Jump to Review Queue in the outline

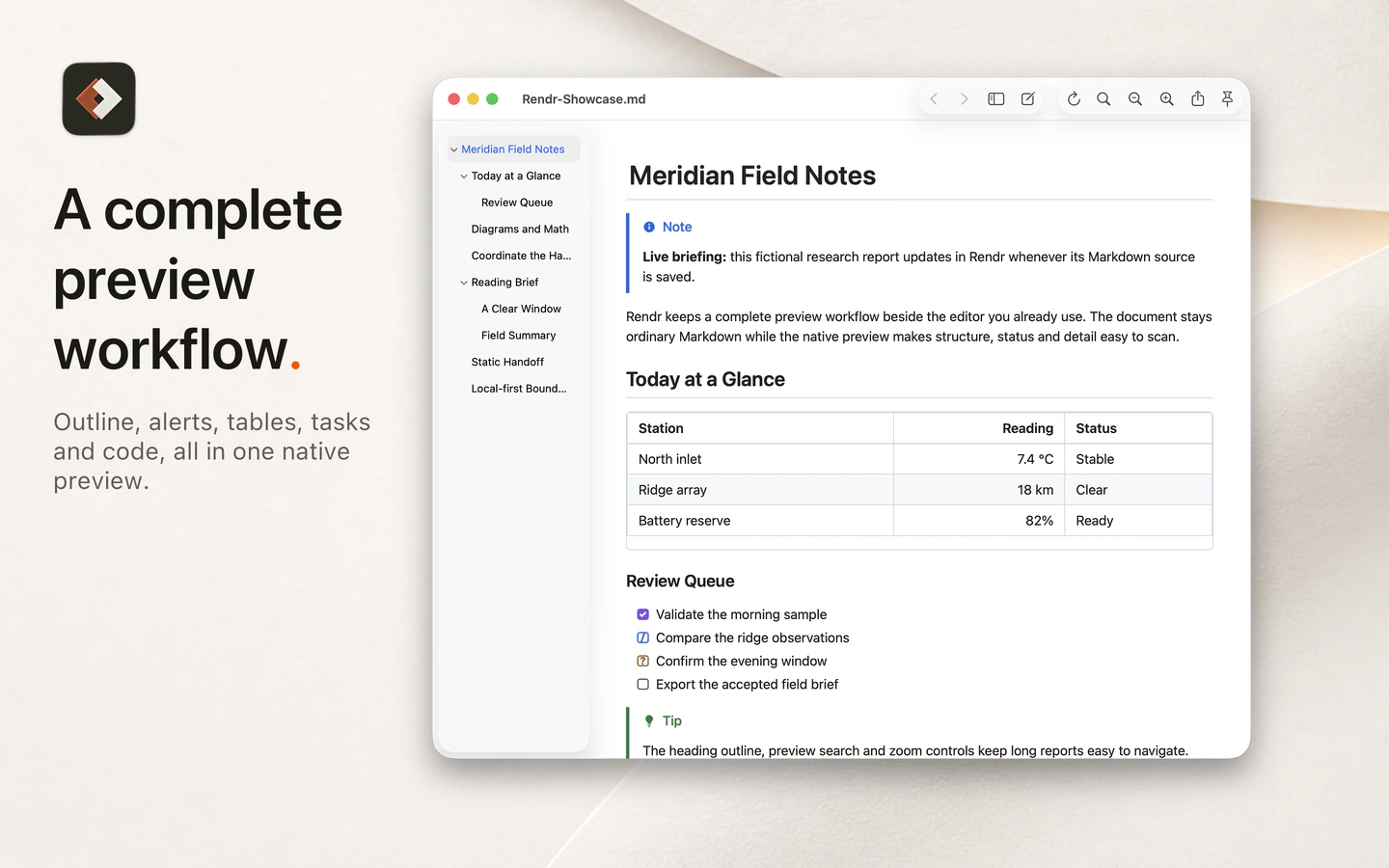tap(517, 203)
